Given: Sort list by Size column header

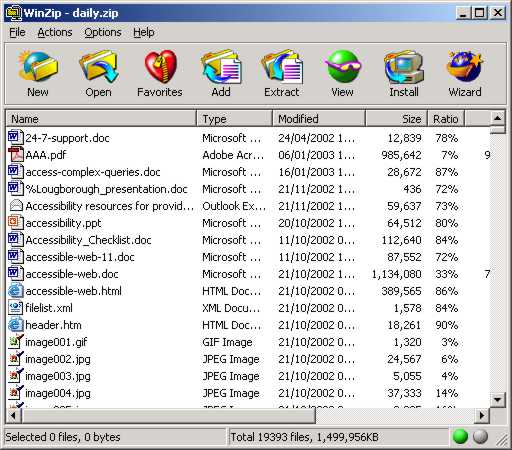Looking at the screenshot, I should [x=396, y=119].
